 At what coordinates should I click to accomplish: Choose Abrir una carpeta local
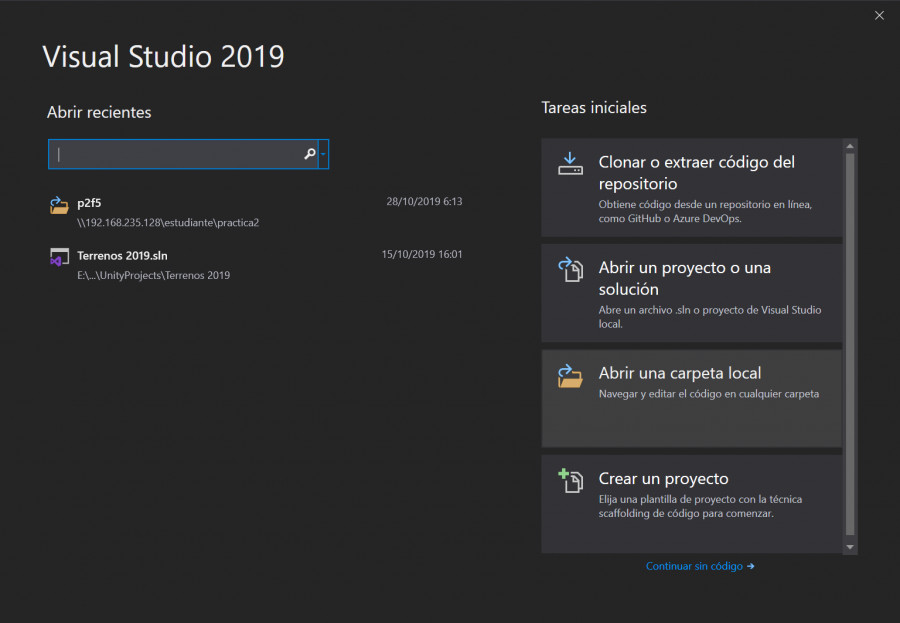[x=691, y=398]
